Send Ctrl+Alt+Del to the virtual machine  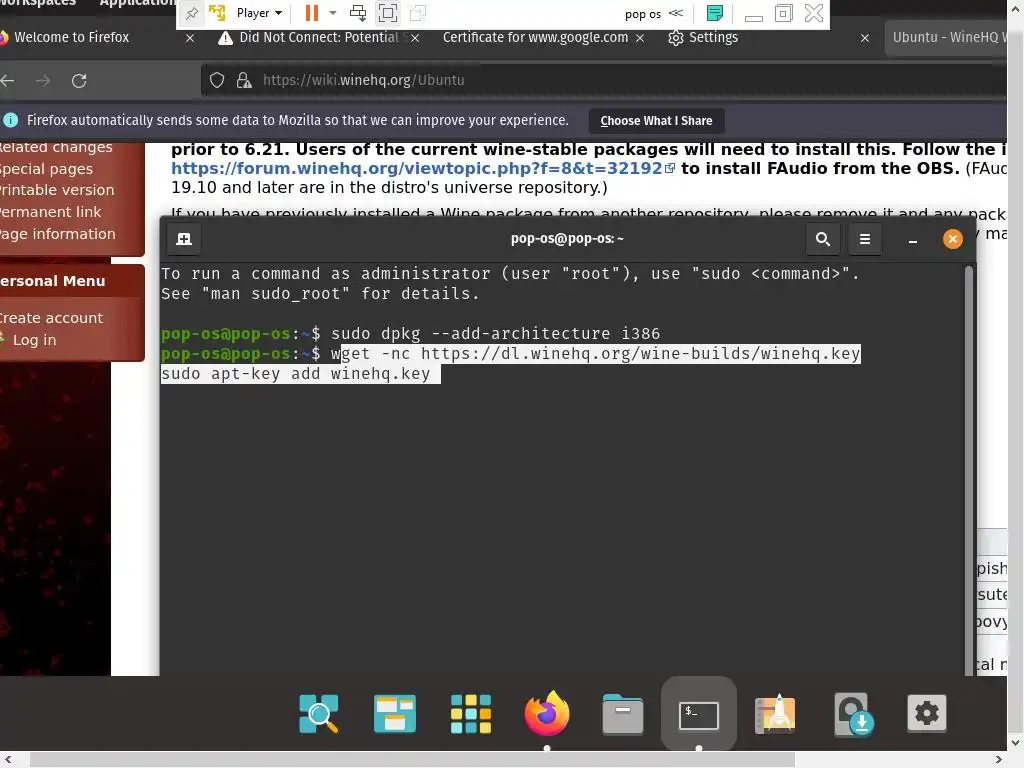pos(358,13)
